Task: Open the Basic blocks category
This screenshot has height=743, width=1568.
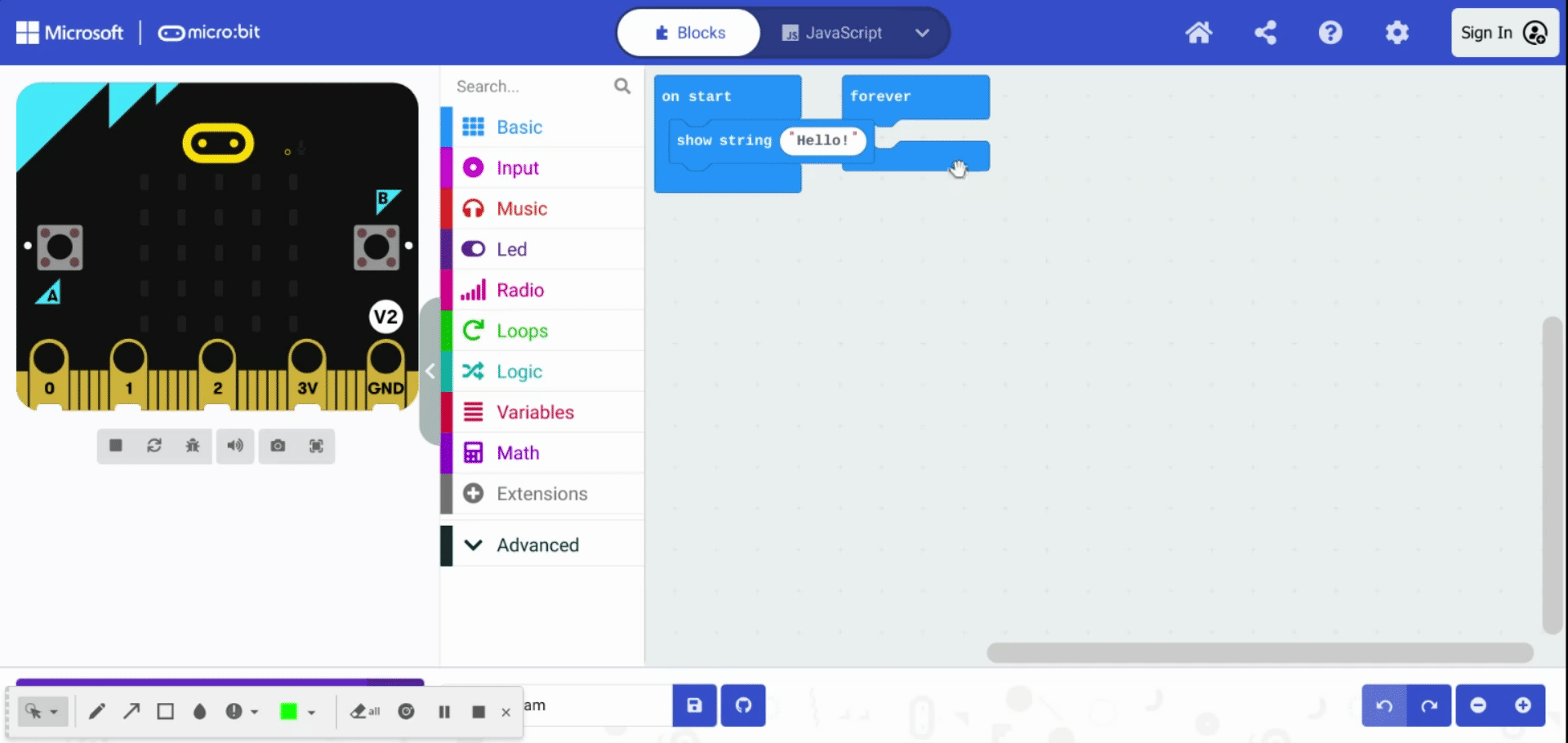Action: [518, 127]
